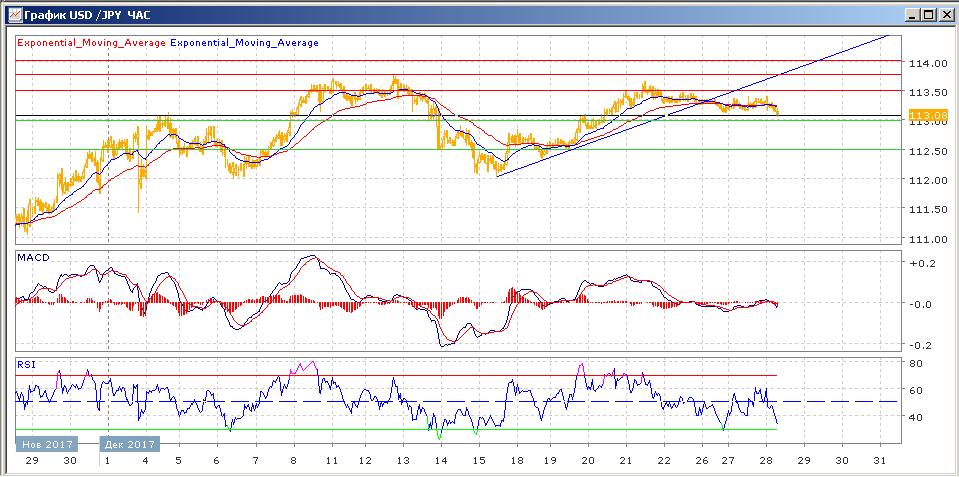The height and width of the screenshot is (477, 959).
Task: Click the График USD/JPY ЧАС title text
Action: coord(87,15)
